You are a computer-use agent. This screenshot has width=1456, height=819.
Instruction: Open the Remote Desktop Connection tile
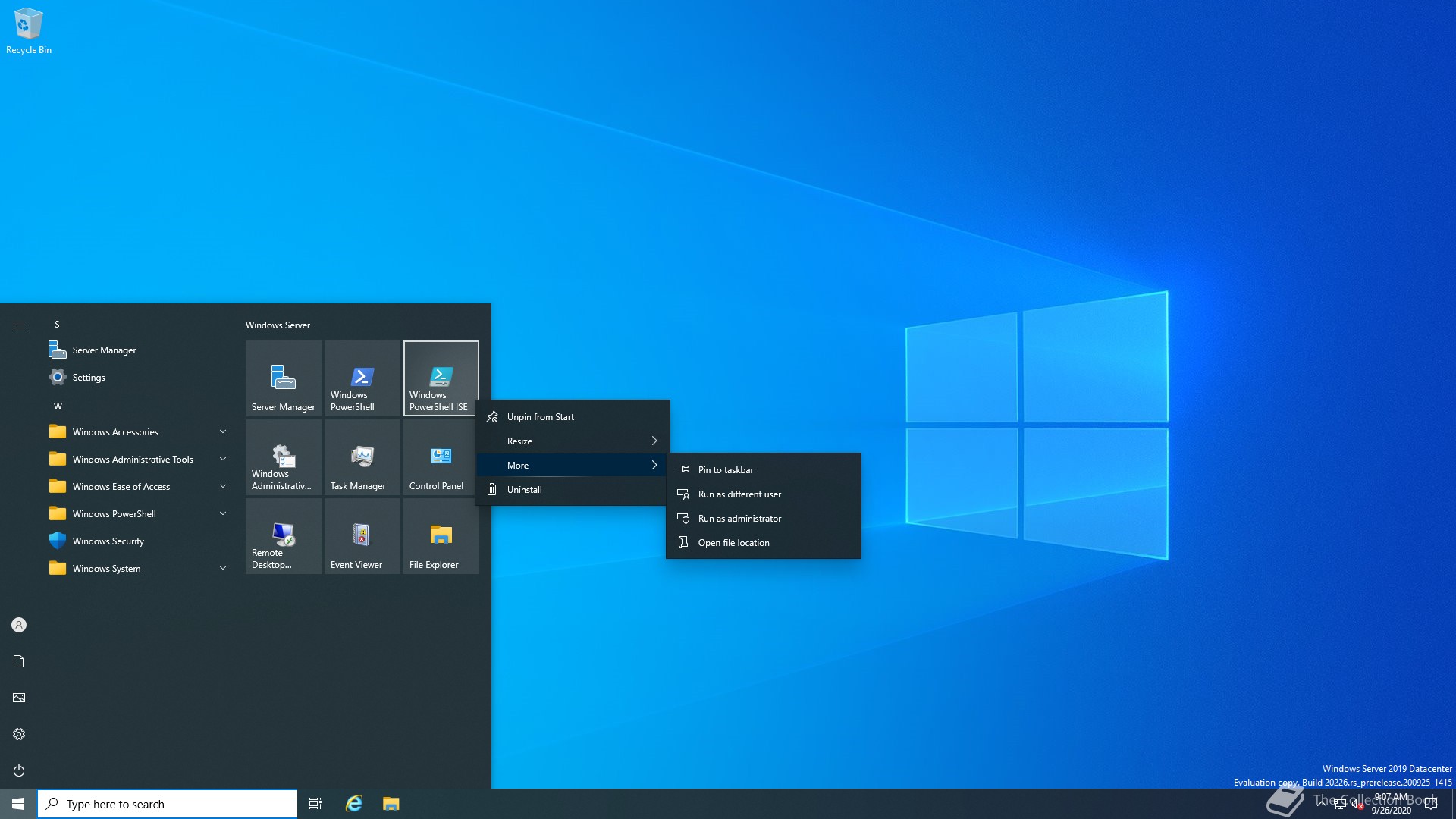pyautogui.click(x=284, y=536)
